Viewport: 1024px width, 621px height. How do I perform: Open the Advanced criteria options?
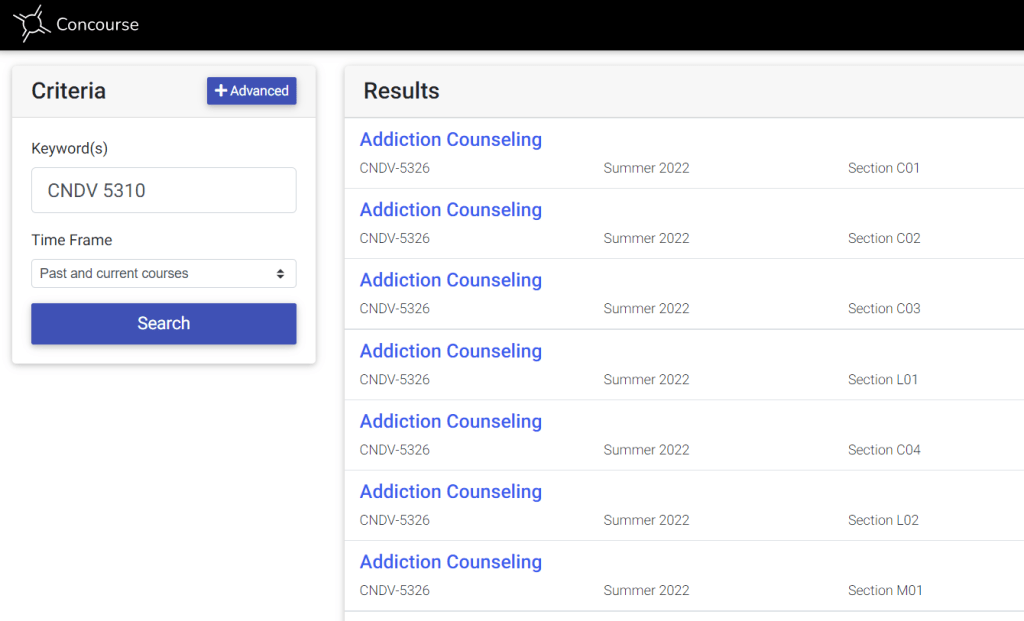coord(252,91)
